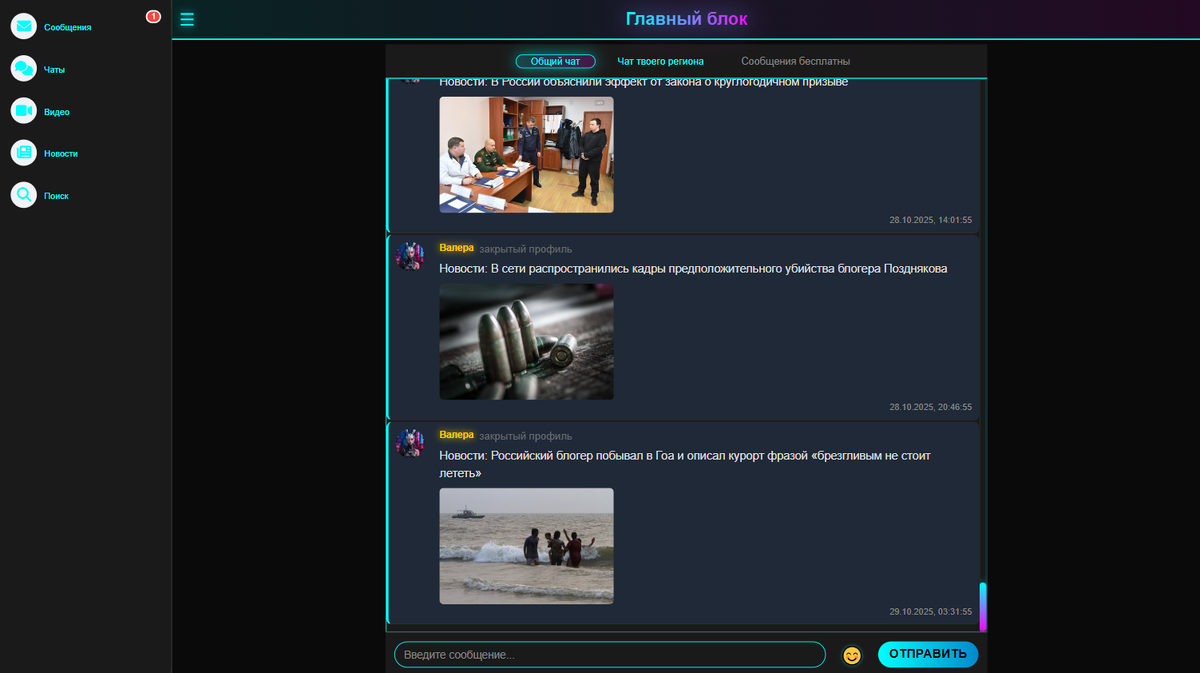Click the Чаты sidebar label
Viewport: 1200px width, 673px height.
click(x=54, y=70)
